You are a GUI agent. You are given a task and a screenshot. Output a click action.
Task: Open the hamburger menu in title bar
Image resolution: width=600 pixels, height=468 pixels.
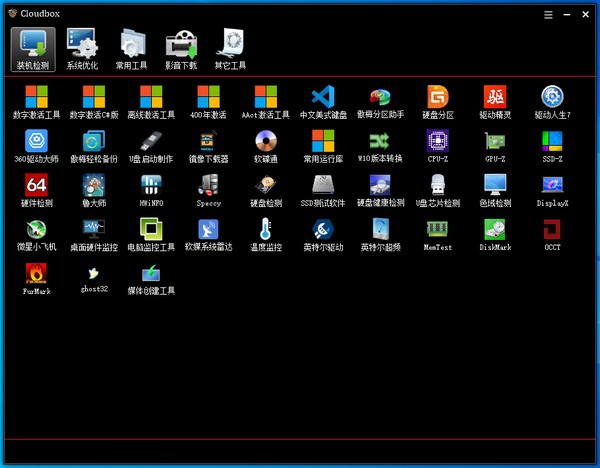(548, 15)
